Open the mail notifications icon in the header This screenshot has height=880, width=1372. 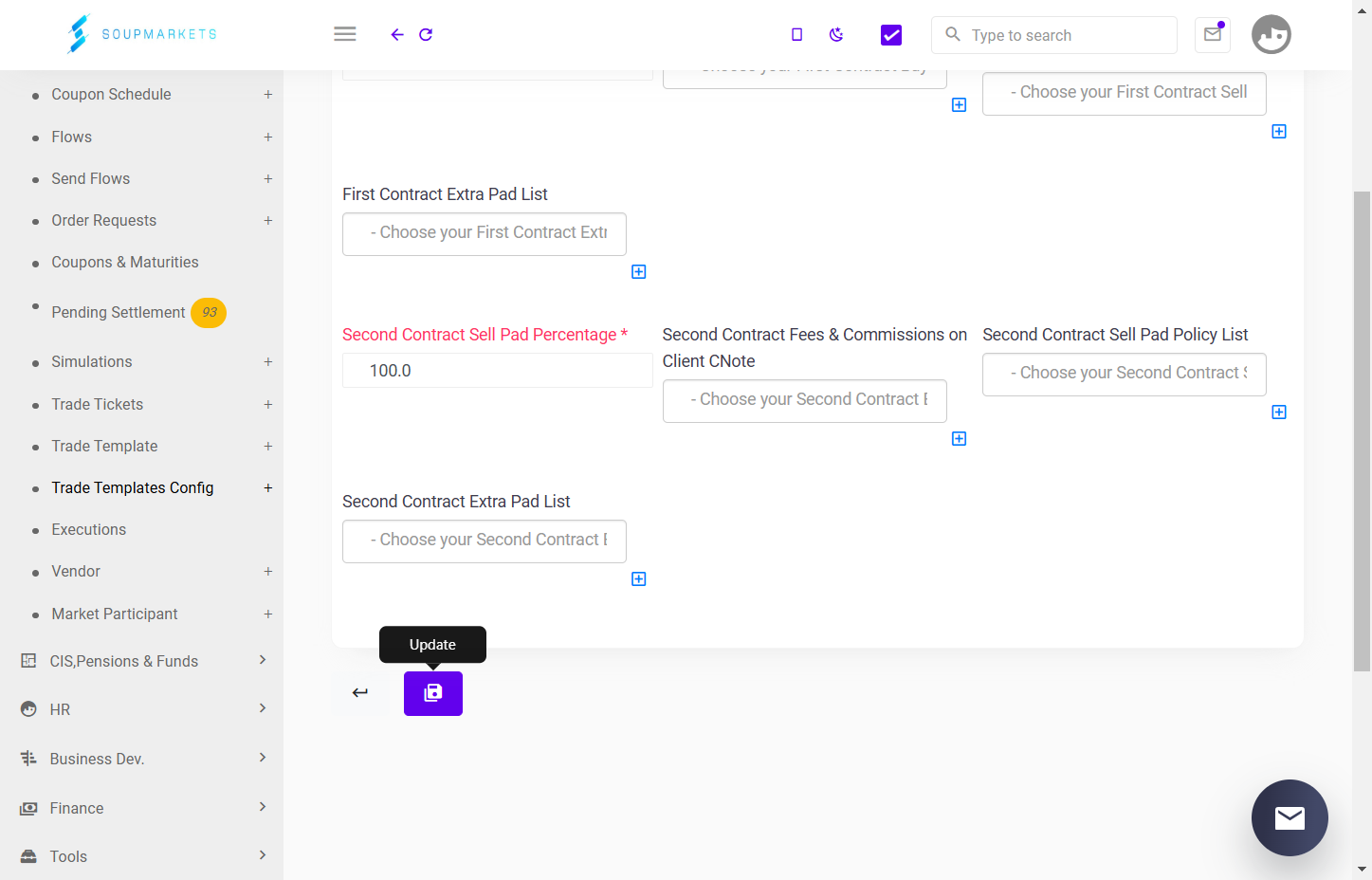coord(1213,35)
